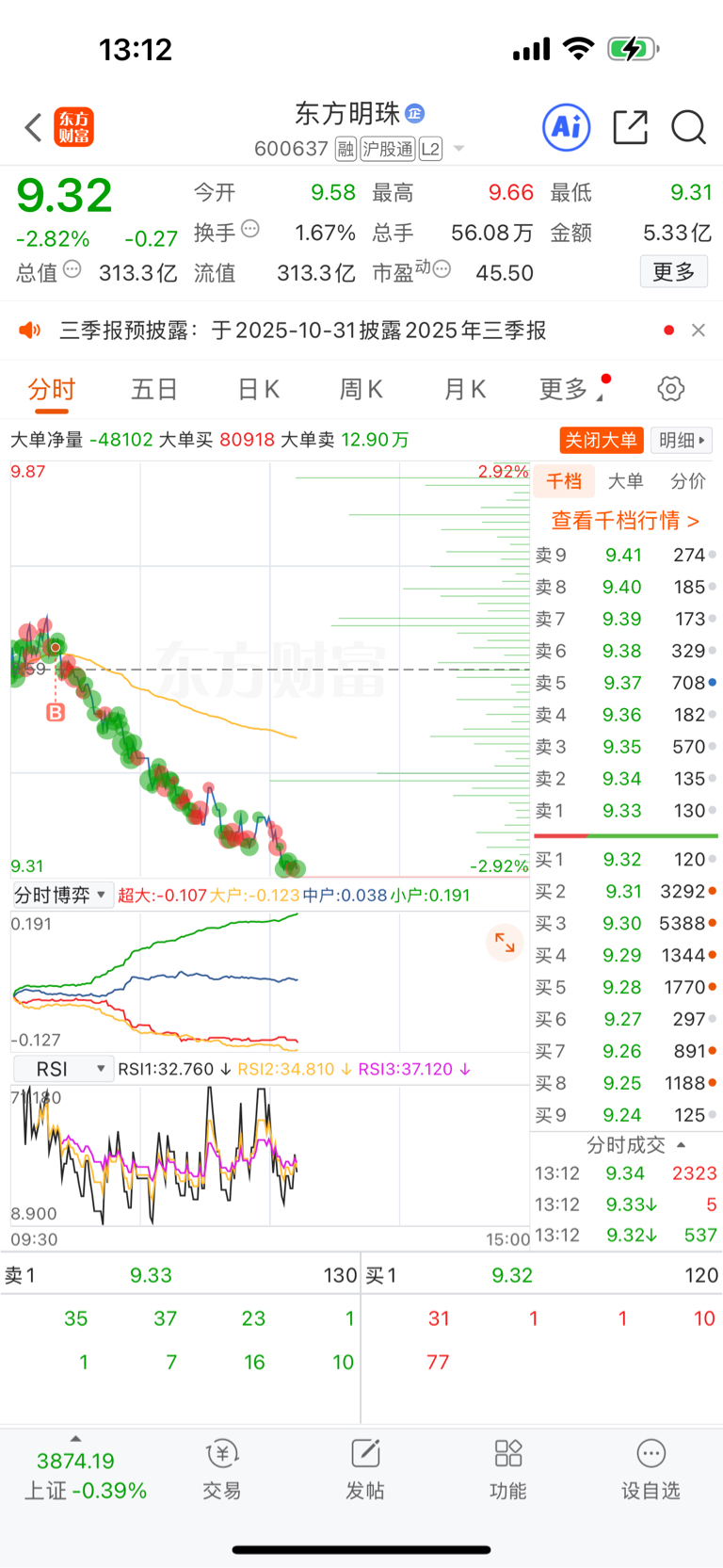Select the 千档 order book tab
The width and height of the screenshot is (723, 1568).
point(564,481)
